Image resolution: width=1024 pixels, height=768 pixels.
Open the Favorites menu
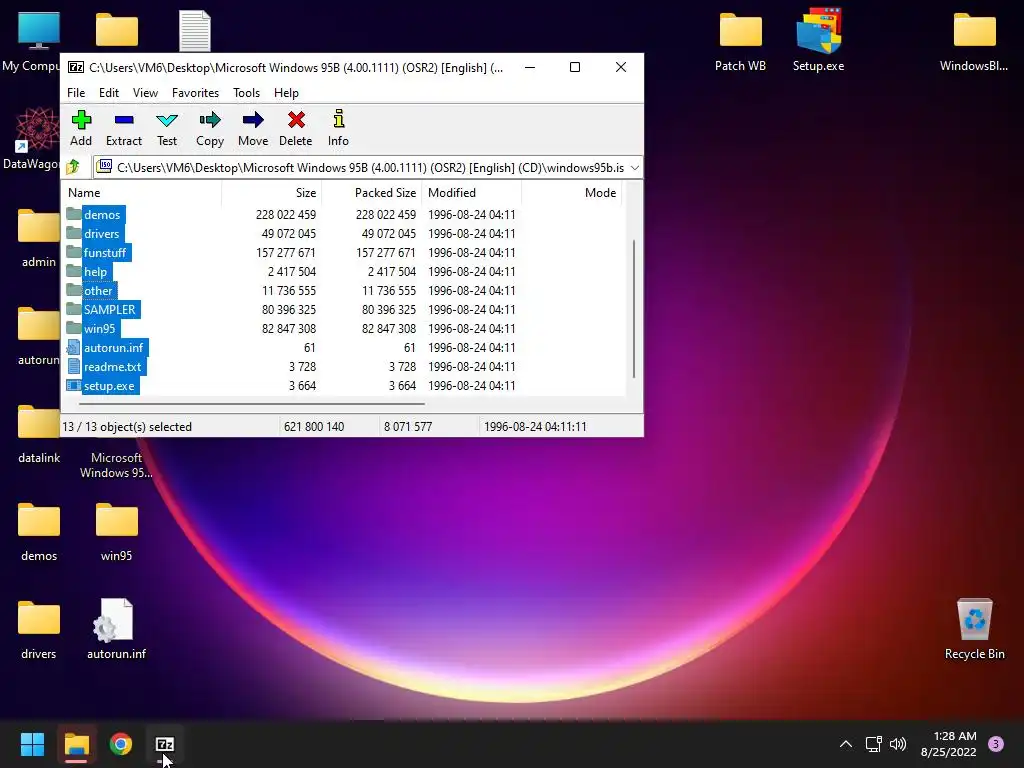195,93
